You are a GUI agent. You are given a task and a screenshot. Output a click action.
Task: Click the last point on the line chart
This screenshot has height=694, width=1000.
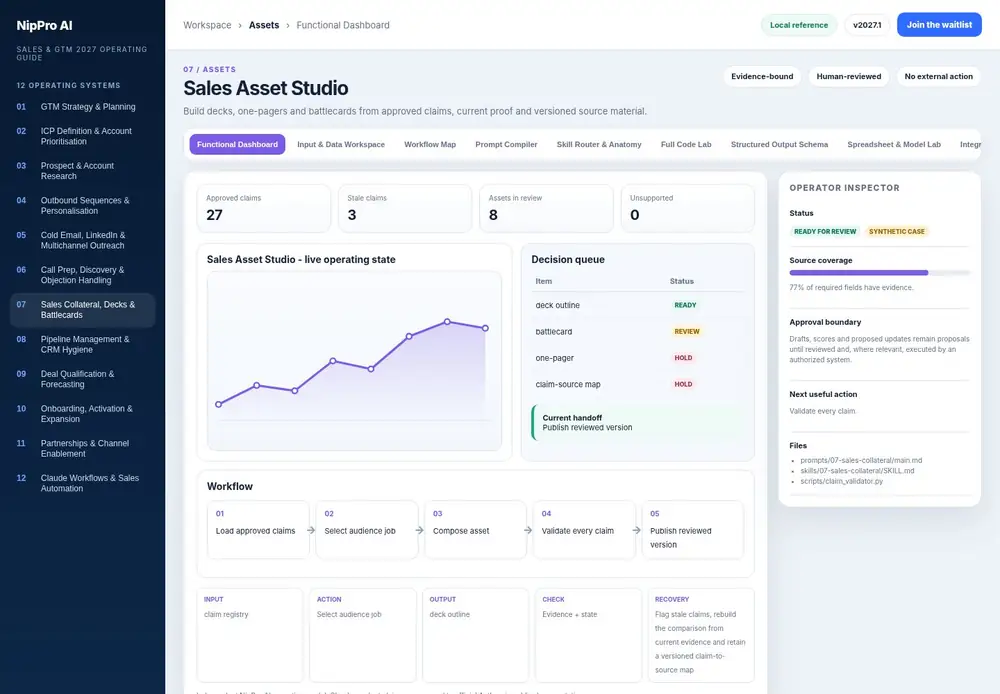485,328
